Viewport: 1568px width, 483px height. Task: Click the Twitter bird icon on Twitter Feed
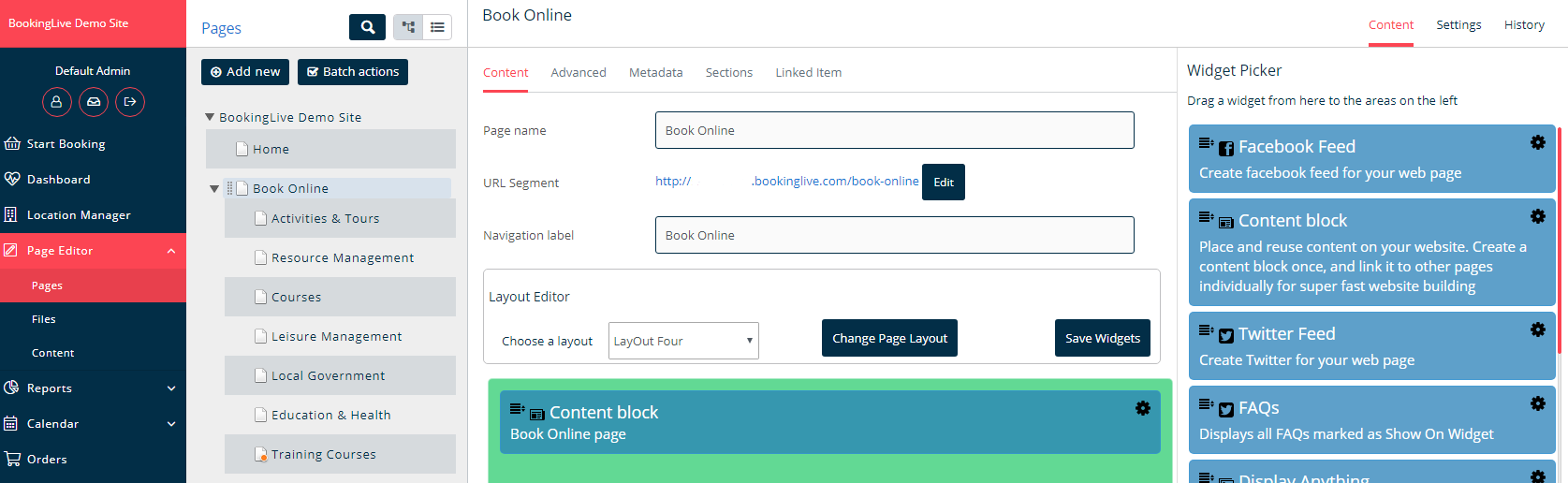pos(1226,336)
